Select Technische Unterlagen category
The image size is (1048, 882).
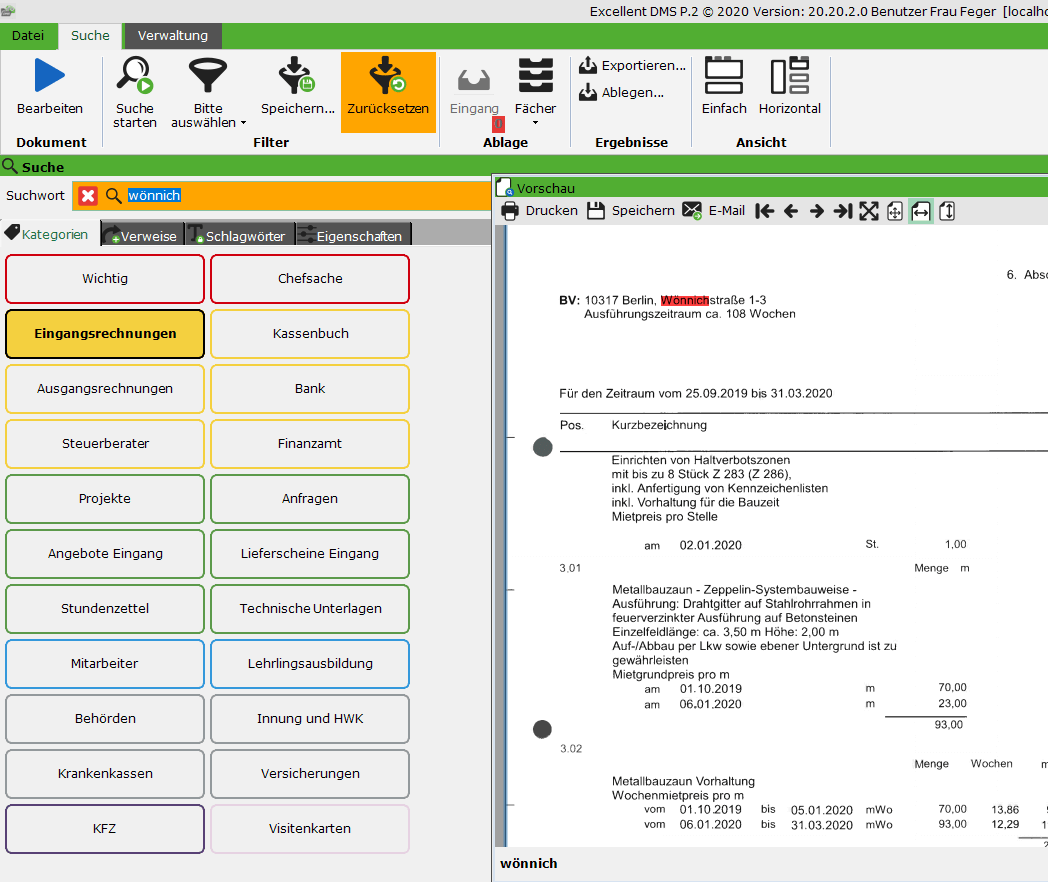tap(310, 609)
